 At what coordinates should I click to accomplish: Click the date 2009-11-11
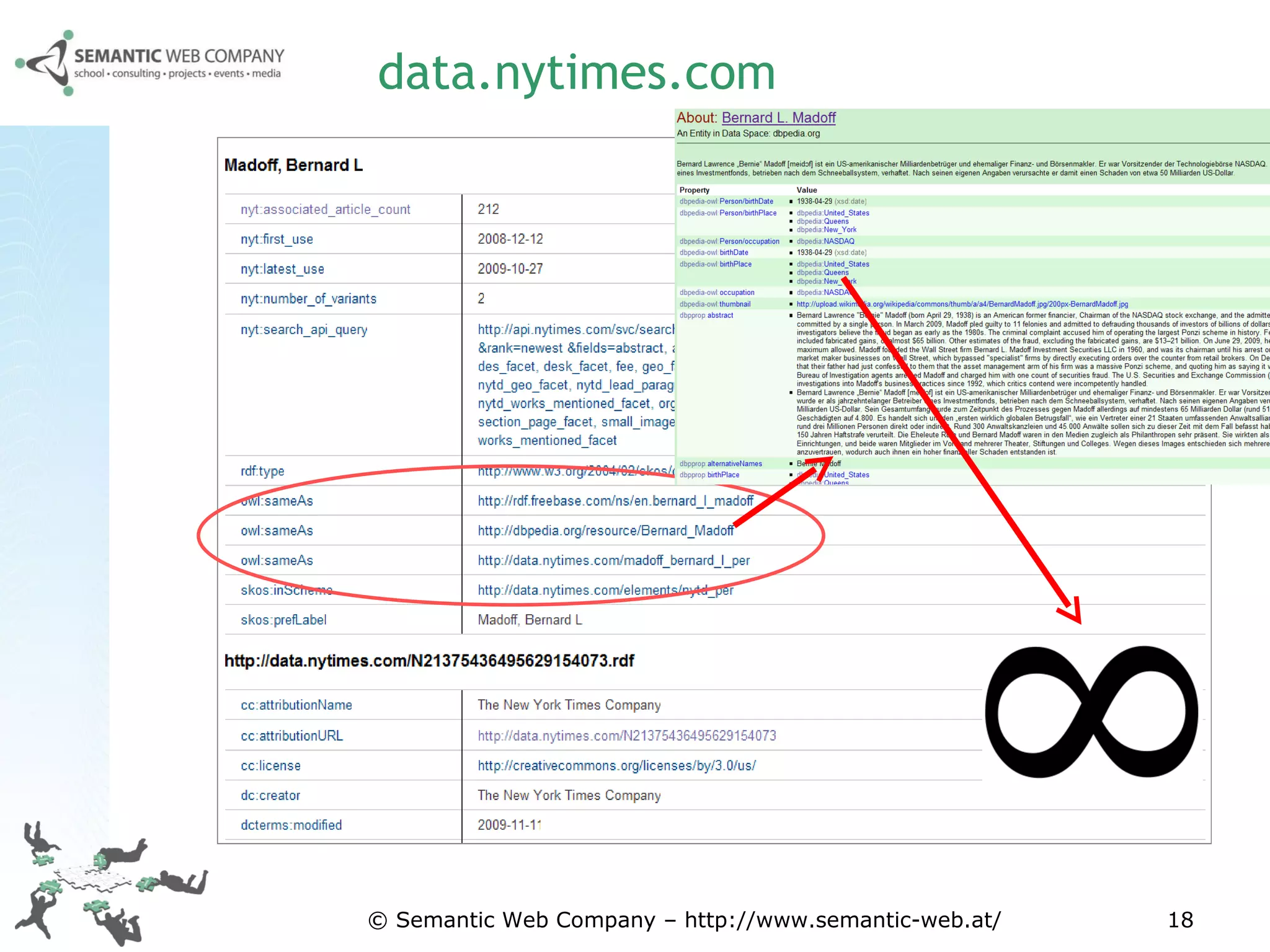510,825
